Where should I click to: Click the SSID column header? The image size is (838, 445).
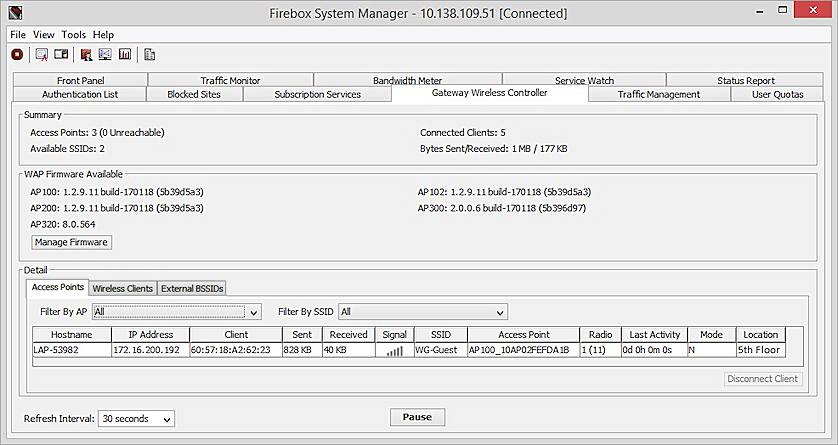(x=441, y=335)
